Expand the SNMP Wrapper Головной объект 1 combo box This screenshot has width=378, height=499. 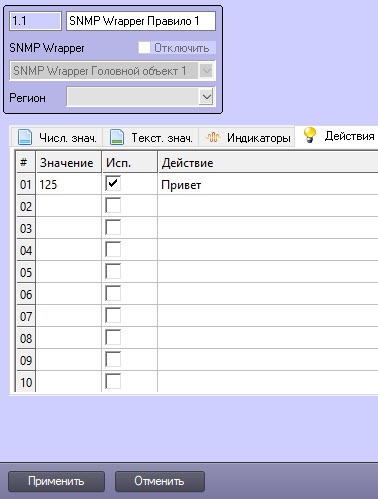[207, 71]
